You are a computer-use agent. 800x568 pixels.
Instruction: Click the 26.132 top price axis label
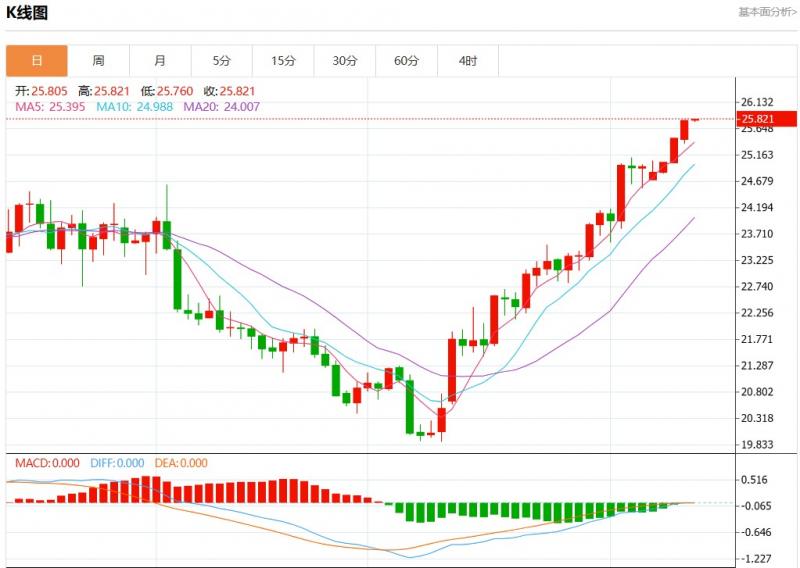point(759,103)
